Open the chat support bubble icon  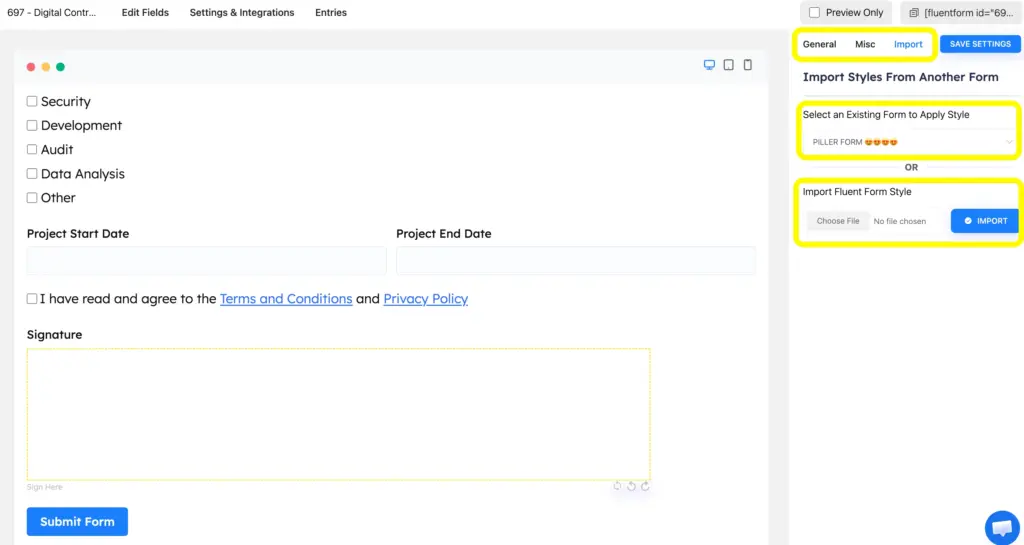(1002, 527)
